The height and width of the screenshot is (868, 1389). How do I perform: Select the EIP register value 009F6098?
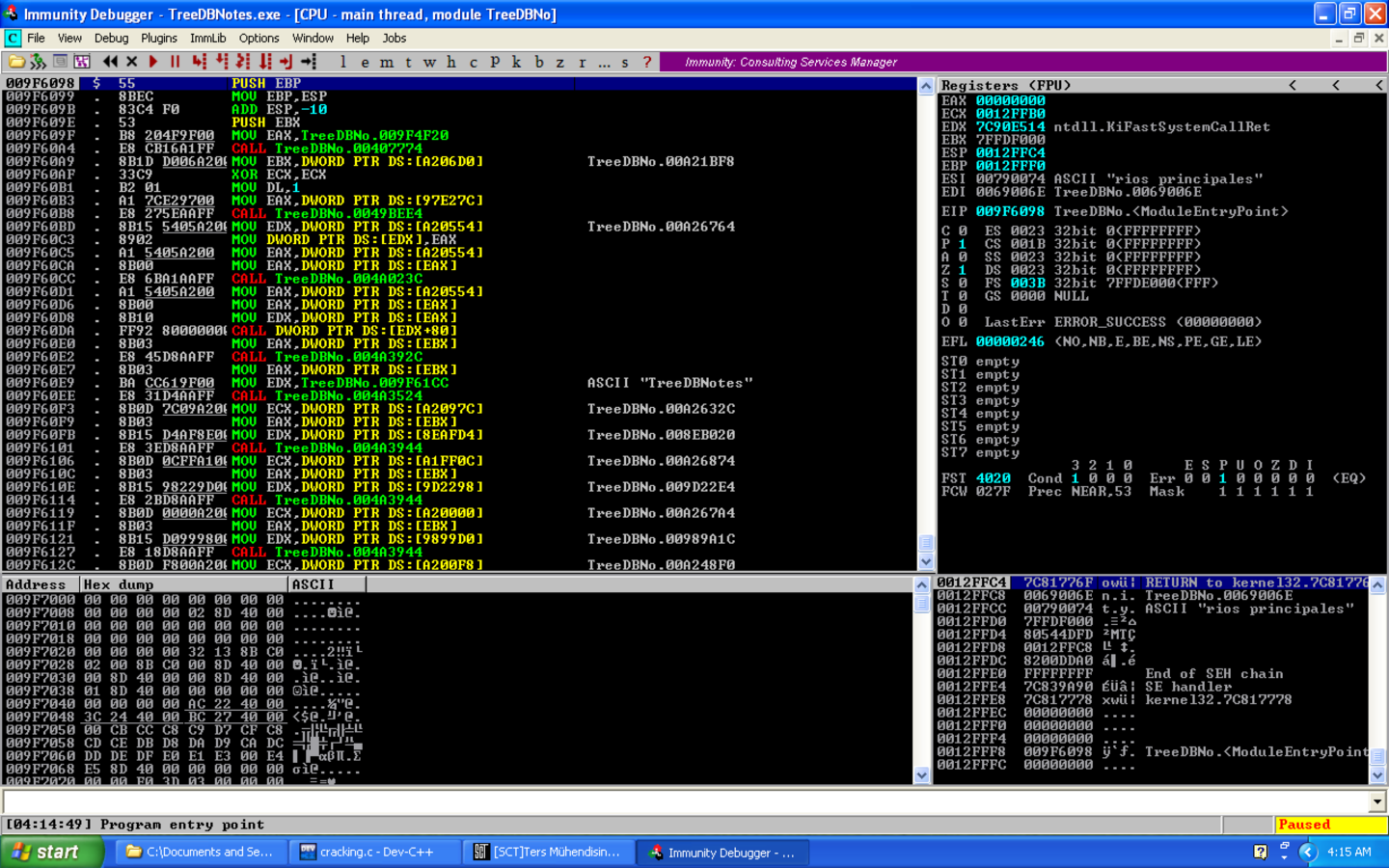[x=1010, y=211]
